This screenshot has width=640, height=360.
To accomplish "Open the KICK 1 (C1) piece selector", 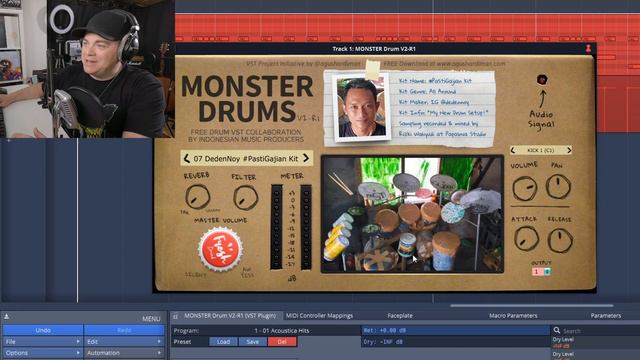I will tap(541, 150).
